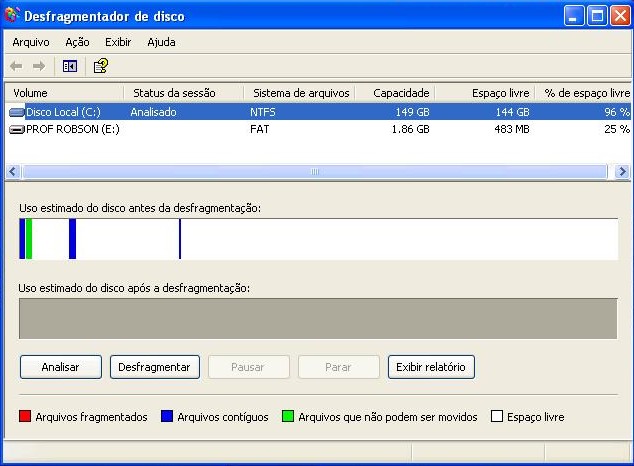Click the FAT file system cell
The height and width of the screenshot is (466, 634).
point(259,129)
